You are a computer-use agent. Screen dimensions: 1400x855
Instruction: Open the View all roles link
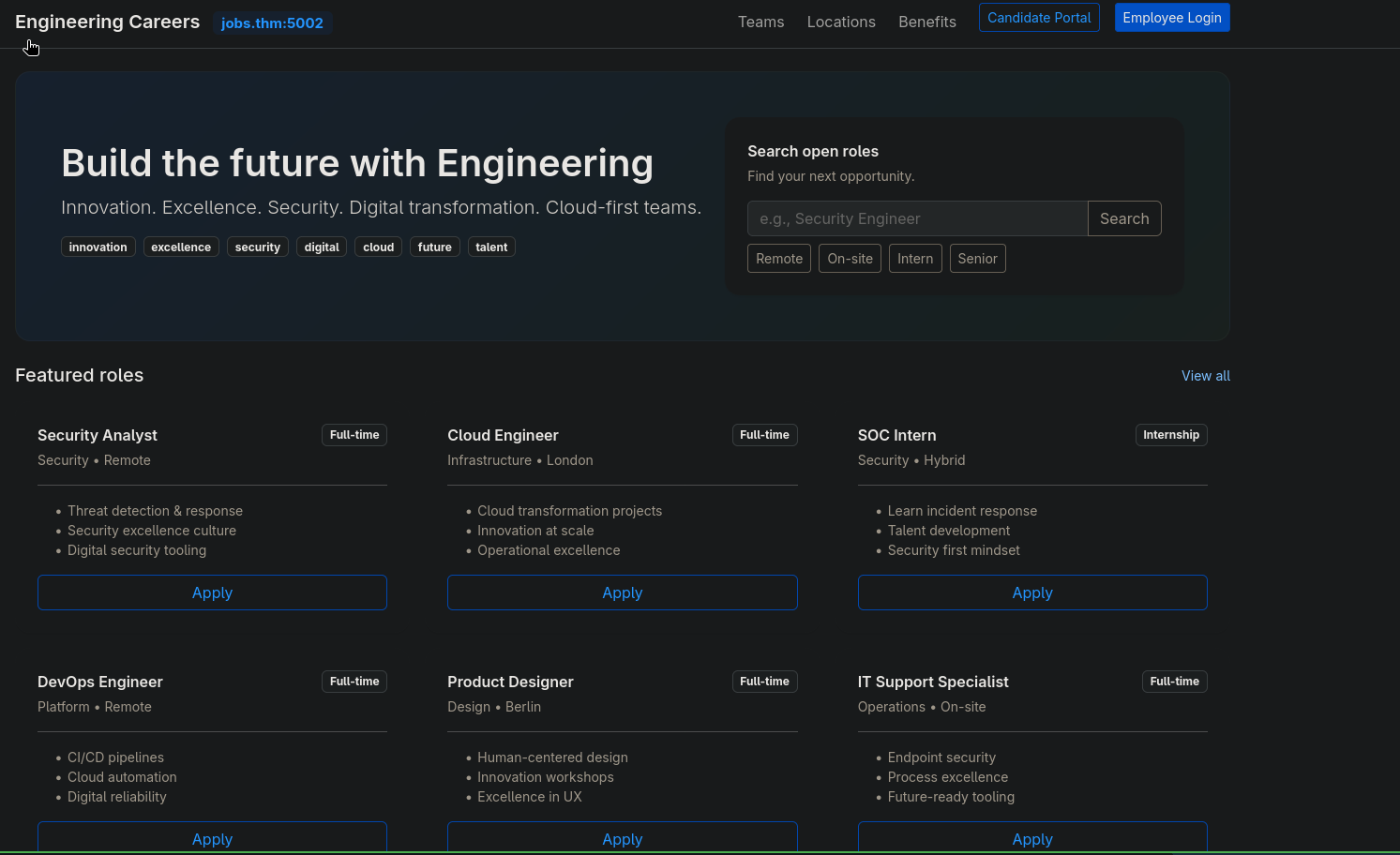tap(1206, 376)
